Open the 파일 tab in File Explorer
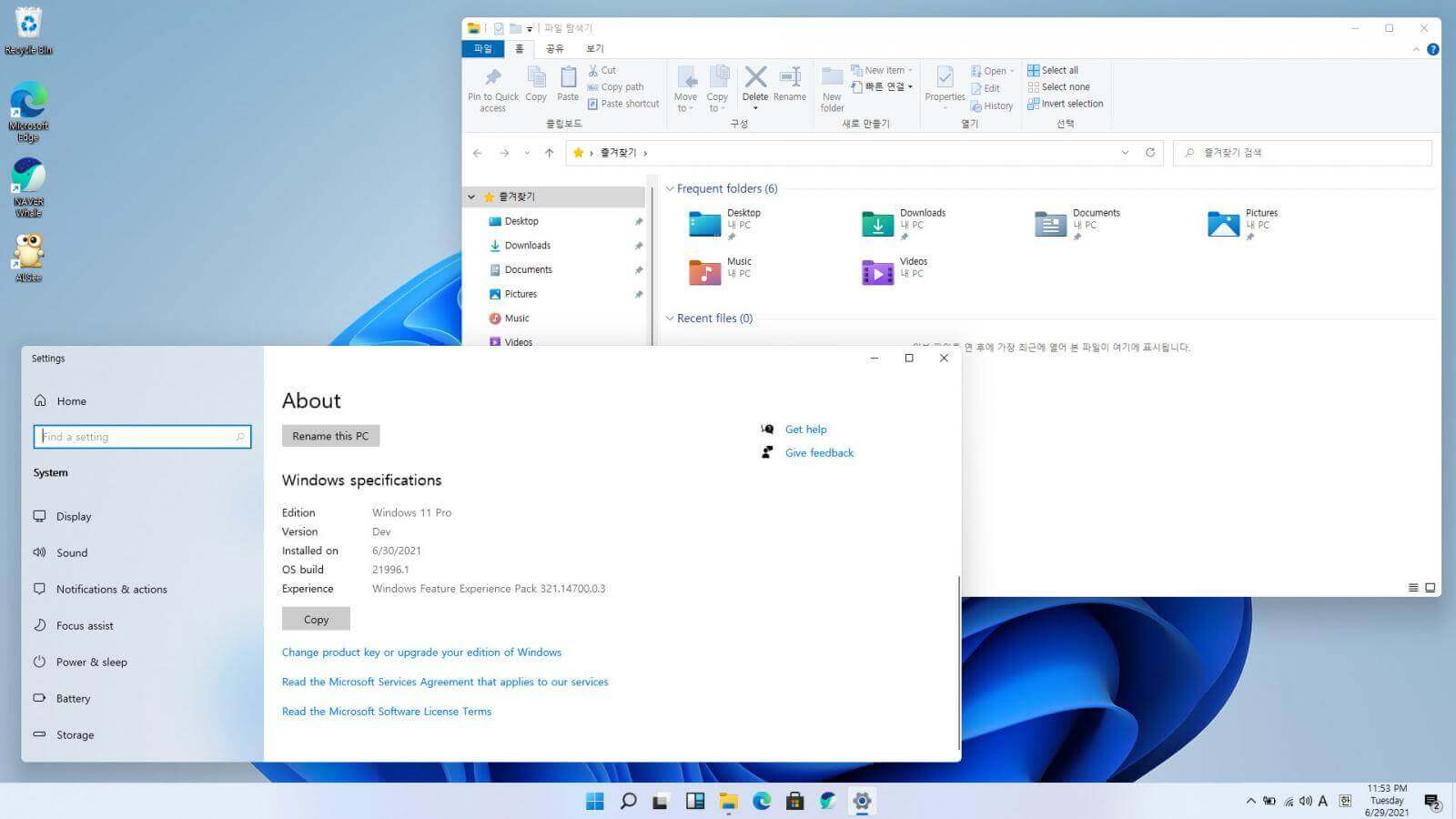 click(x=482, y=49)
